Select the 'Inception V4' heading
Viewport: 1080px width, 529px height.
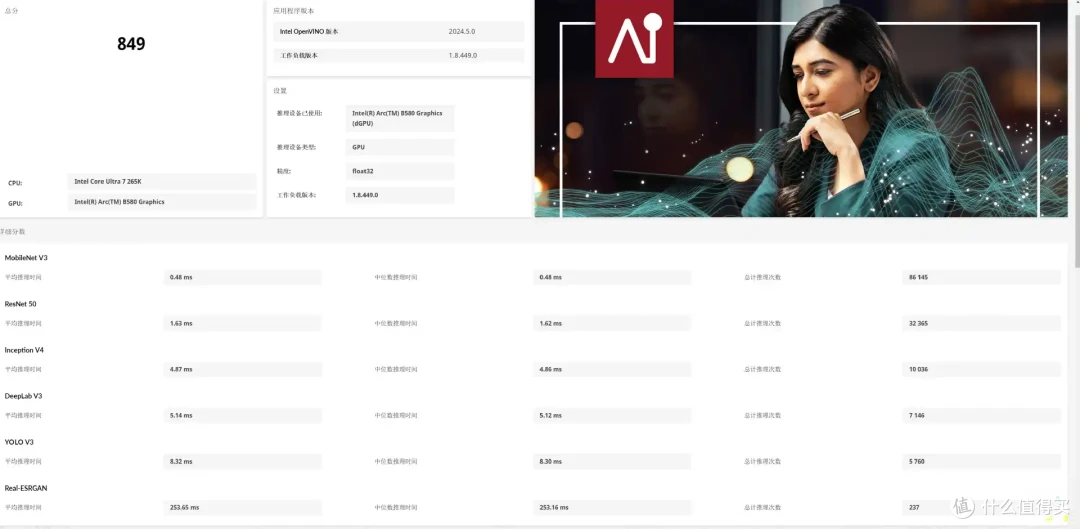click(x=24, y=350)
